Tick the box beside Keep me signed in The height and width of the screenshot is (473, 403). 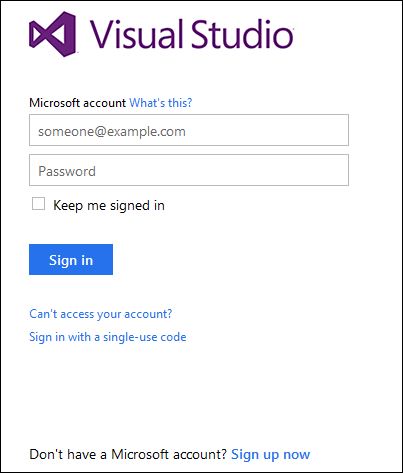(38, 204)
